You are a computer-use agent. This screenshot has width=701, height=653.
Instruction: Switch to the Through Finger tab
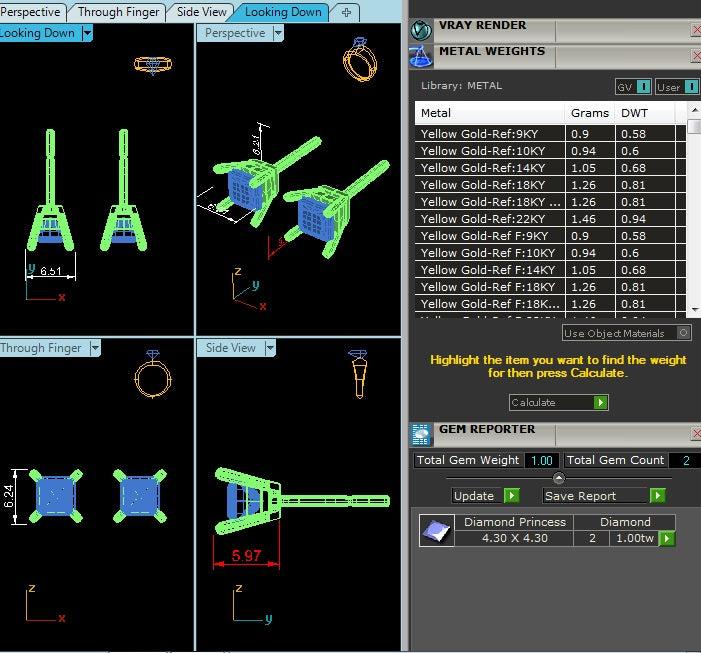click(x=118, y=12)
